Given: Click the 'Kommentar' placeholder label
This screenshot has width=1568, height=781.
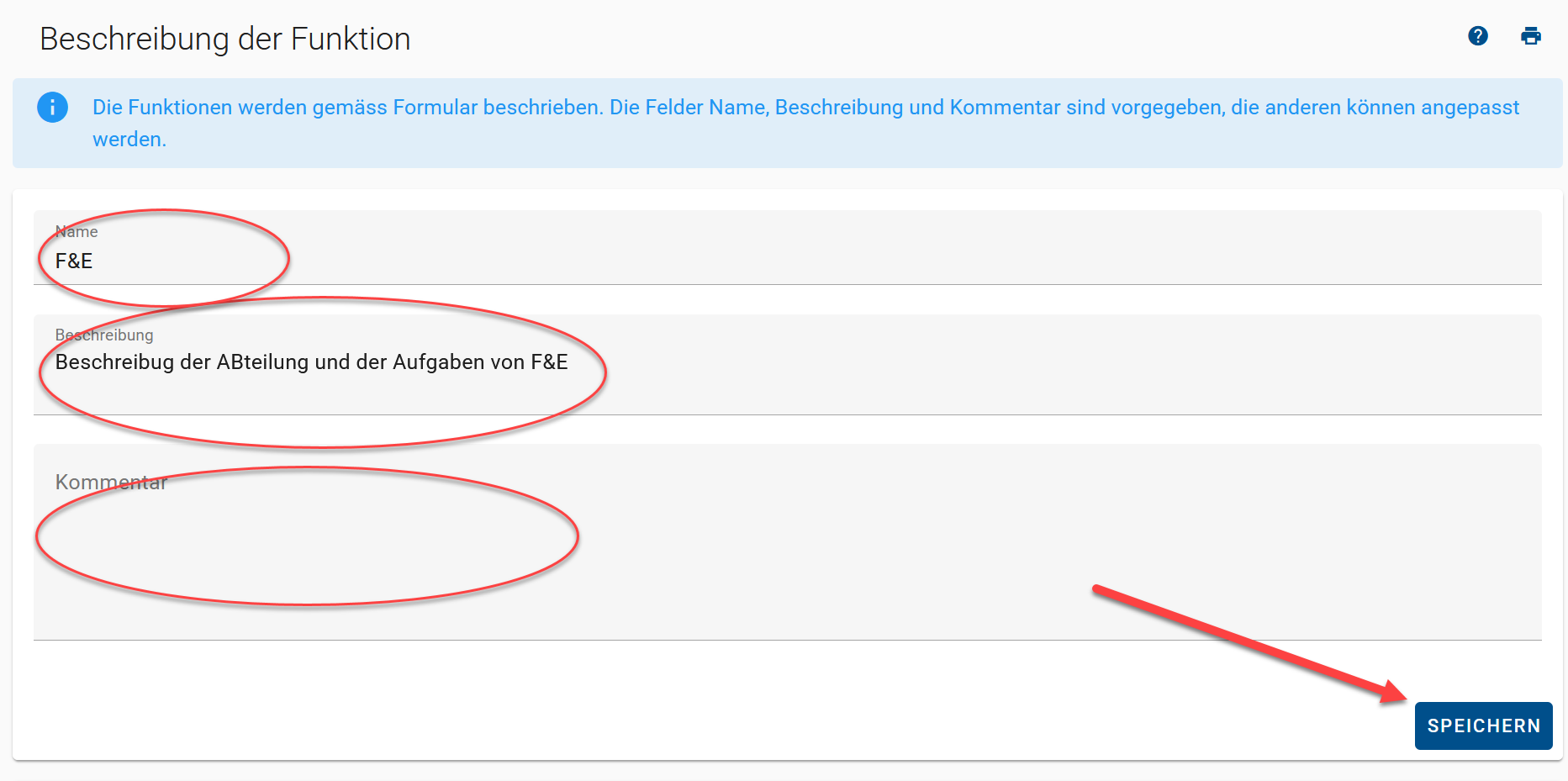Looking at the screenshot, I should 111,483.
